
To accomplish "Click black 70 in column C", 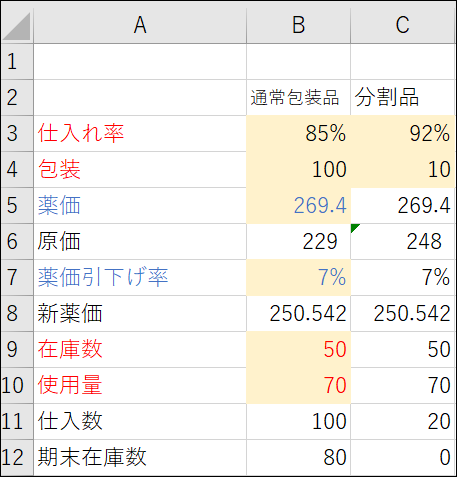I will [403, 386].
